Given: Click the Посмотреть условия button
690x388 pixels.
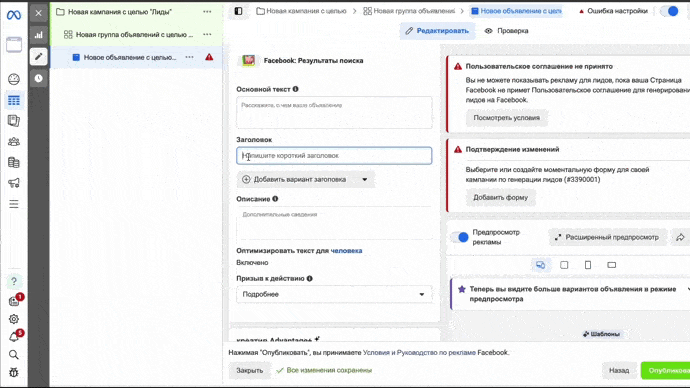Looking at the screenshot, I should 506,118.
